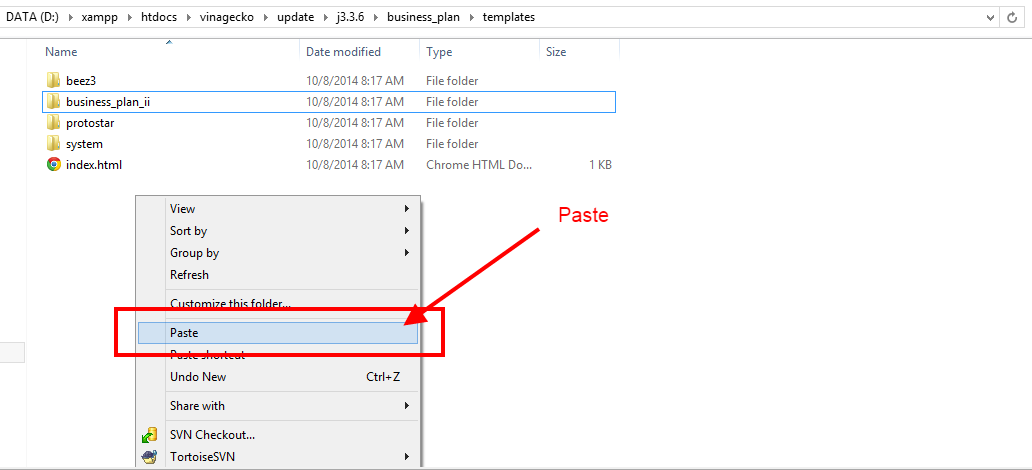Viewport: 1032px width, 470px height.
Task: Open the address bar history dropdown
Action: [990, 17]
